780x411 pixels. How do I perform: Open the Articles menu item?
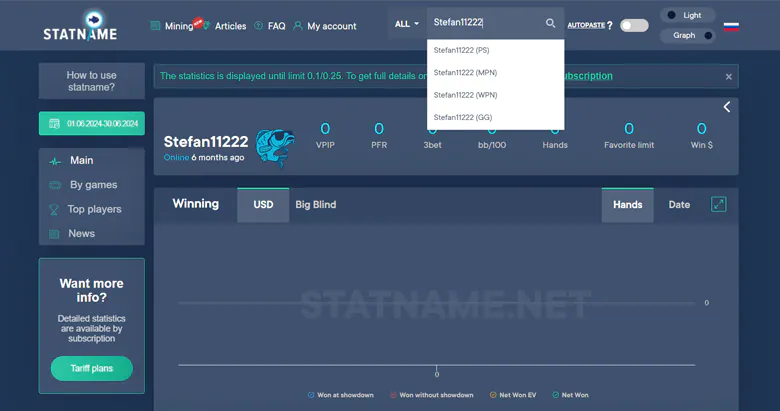[230, 26]
